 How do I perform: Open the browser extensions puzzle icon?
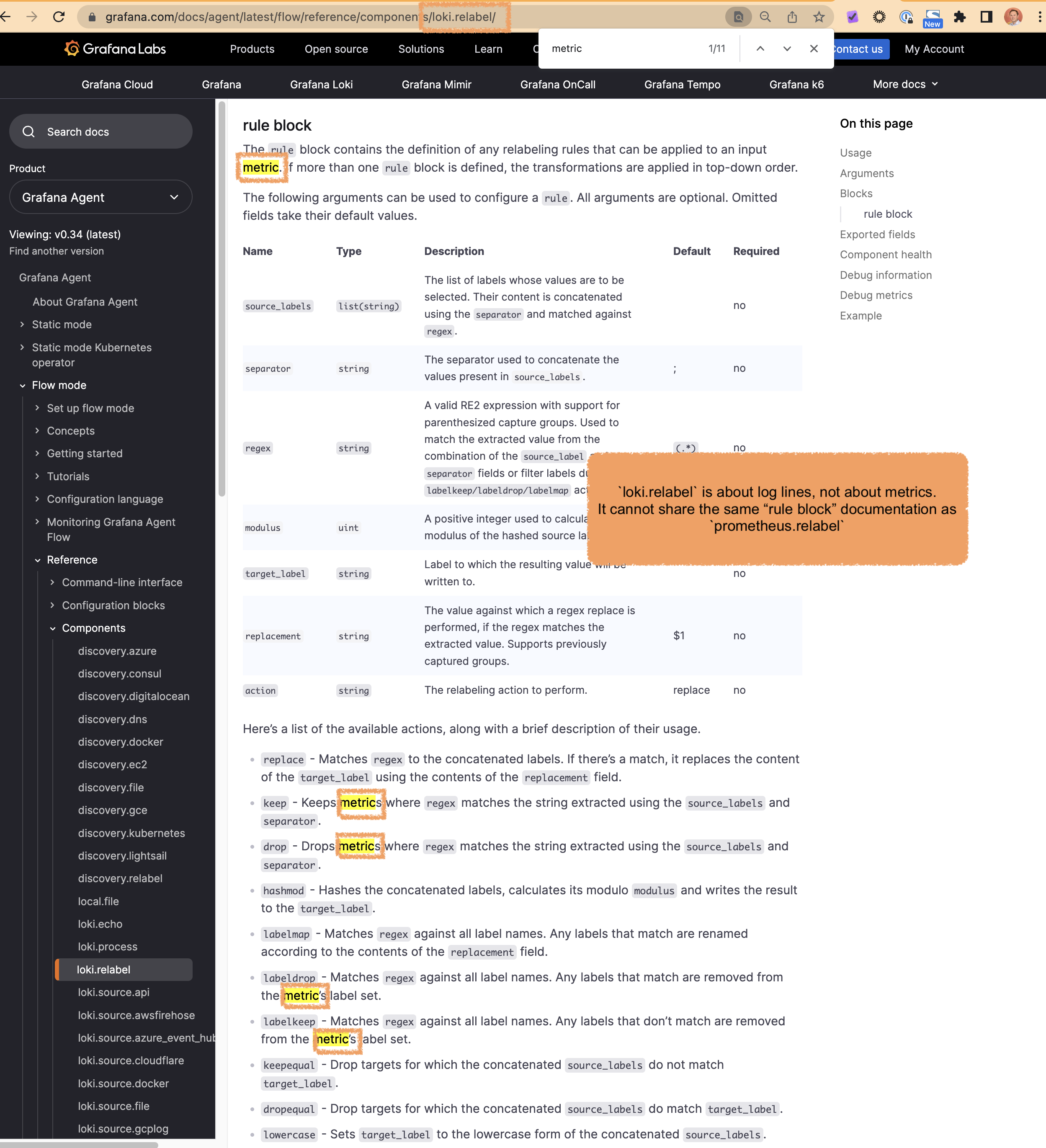pyautogui.click(x=961, y=17)
